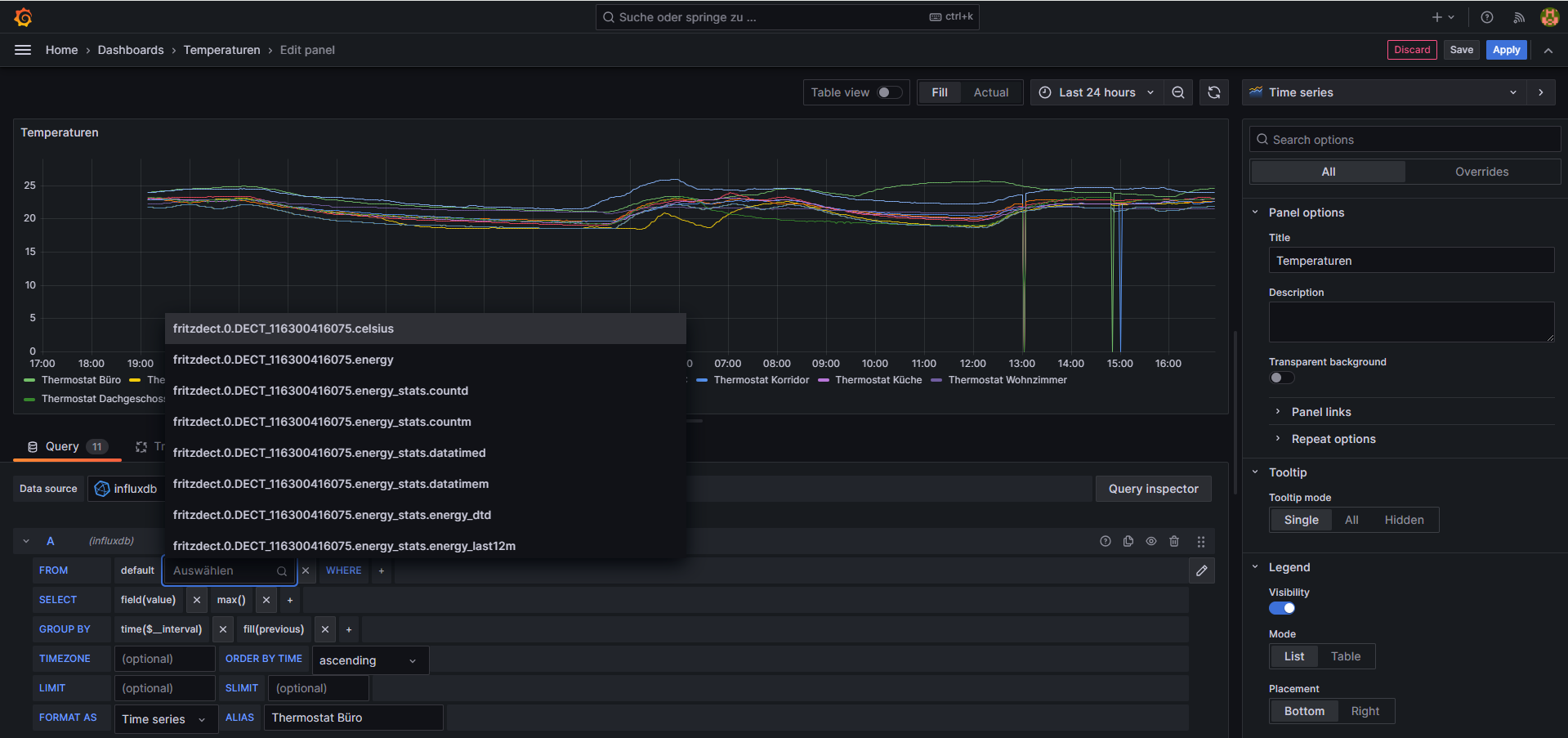Focus the Search options field

[x=1405, y=140]
